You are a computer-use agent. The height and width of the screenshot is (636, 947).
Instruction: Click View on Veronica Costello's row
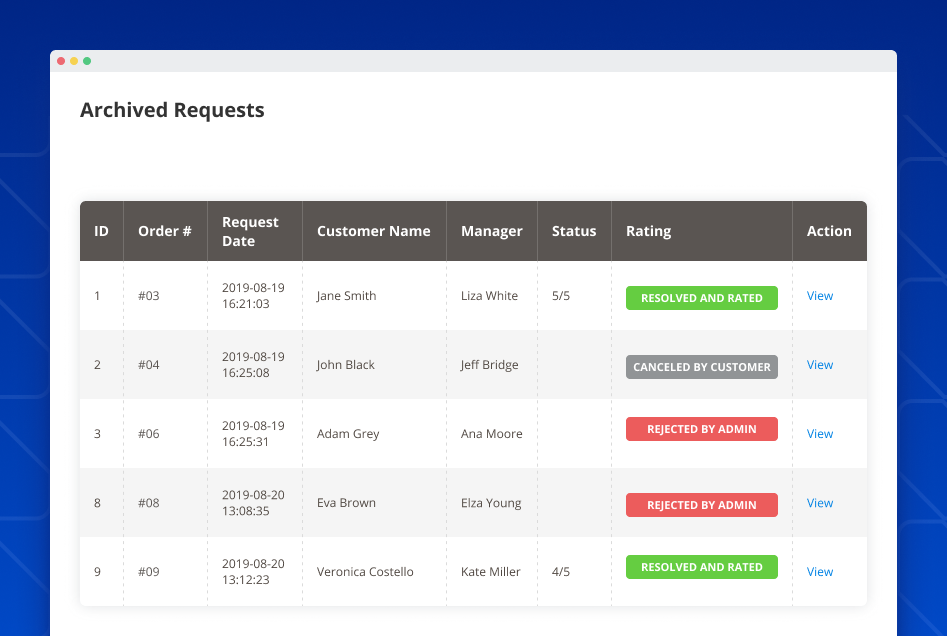[x=819, y=571]
